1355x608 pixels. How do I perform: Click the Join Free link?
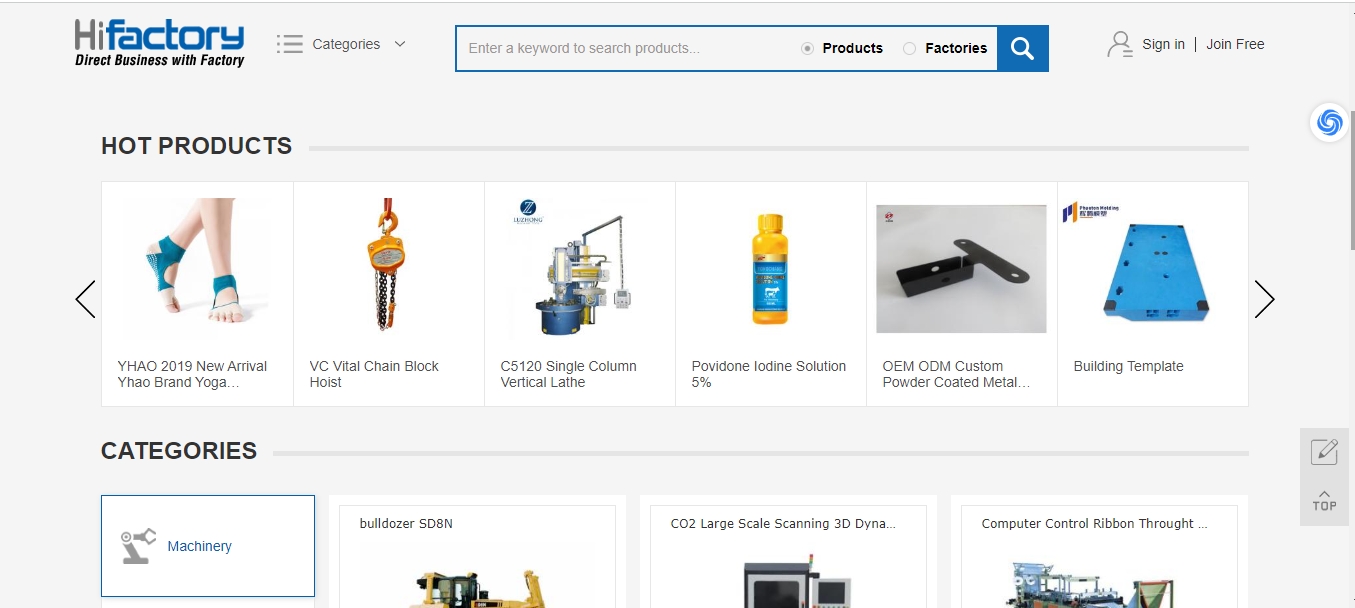[x=1235, y=44]
